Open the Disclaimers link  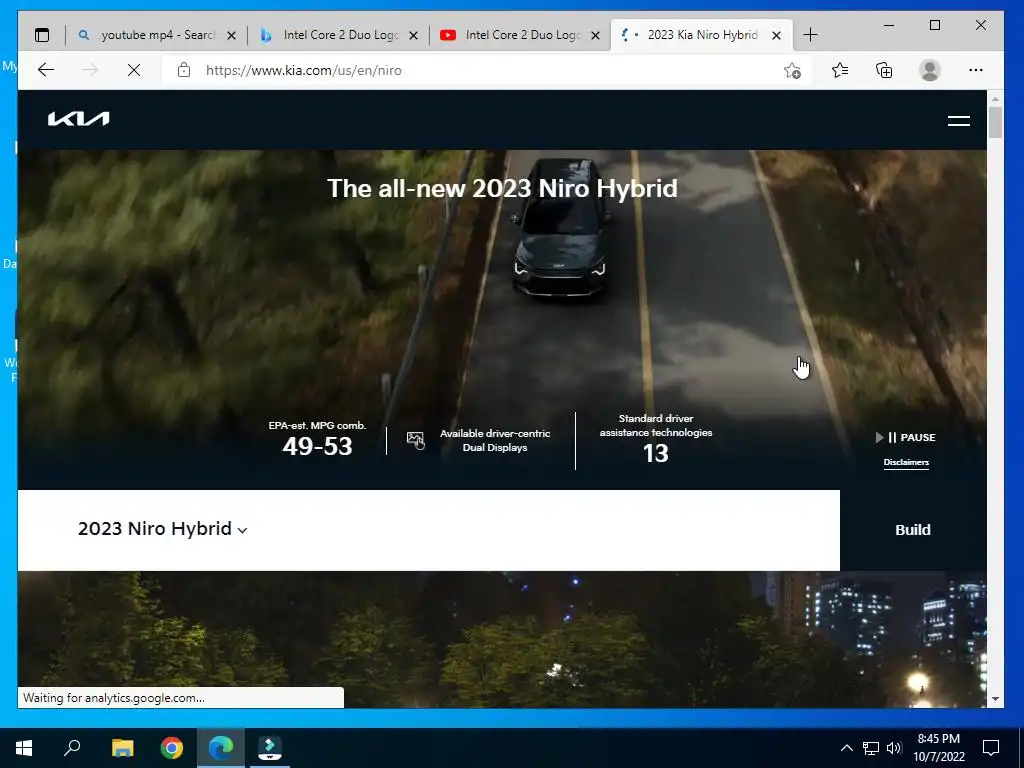pyautogui.click(x=906, y=462)
